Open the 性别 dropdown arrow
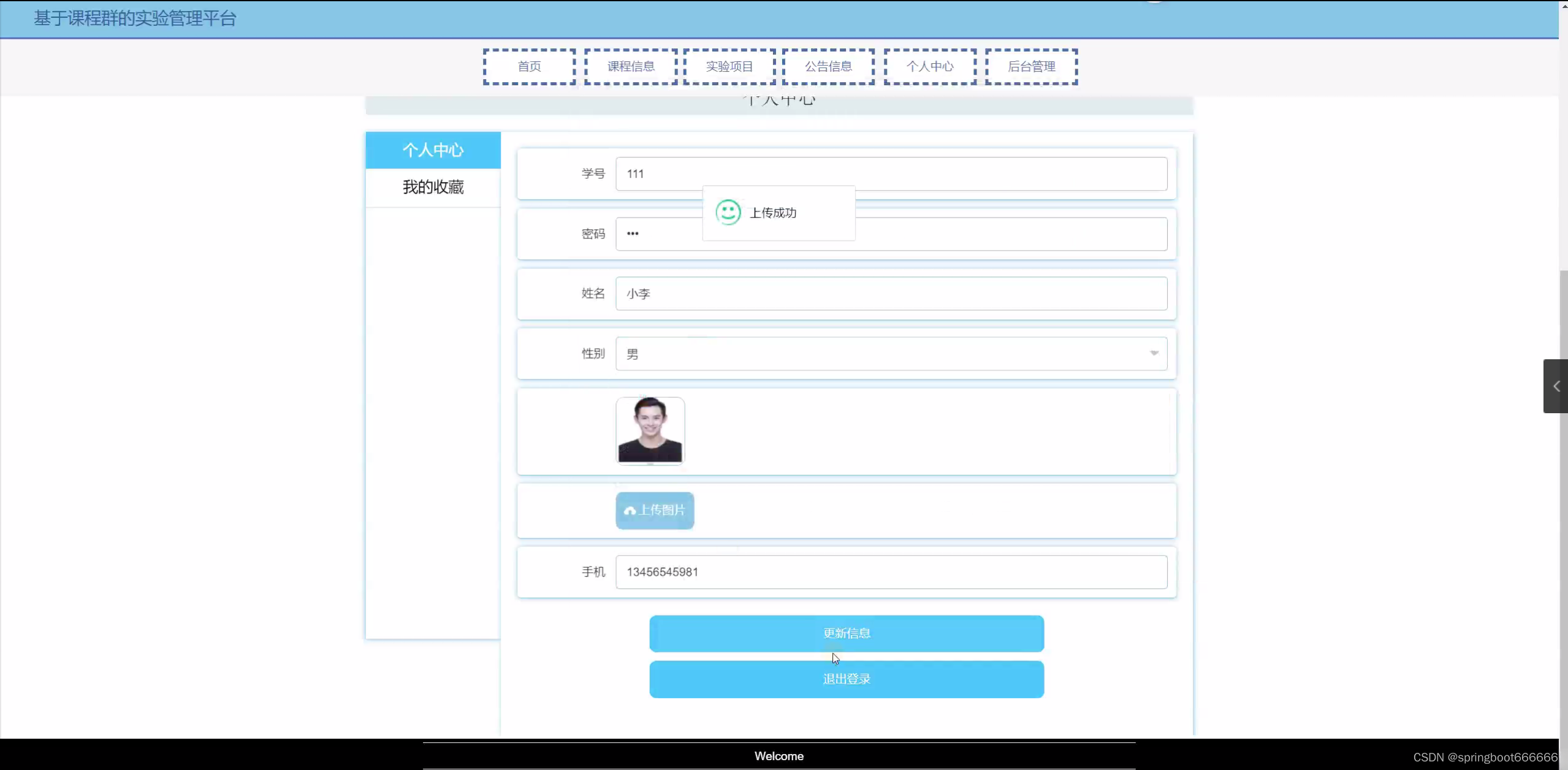This screenshot has width=1568, height=770. (x=1154, y=353)
